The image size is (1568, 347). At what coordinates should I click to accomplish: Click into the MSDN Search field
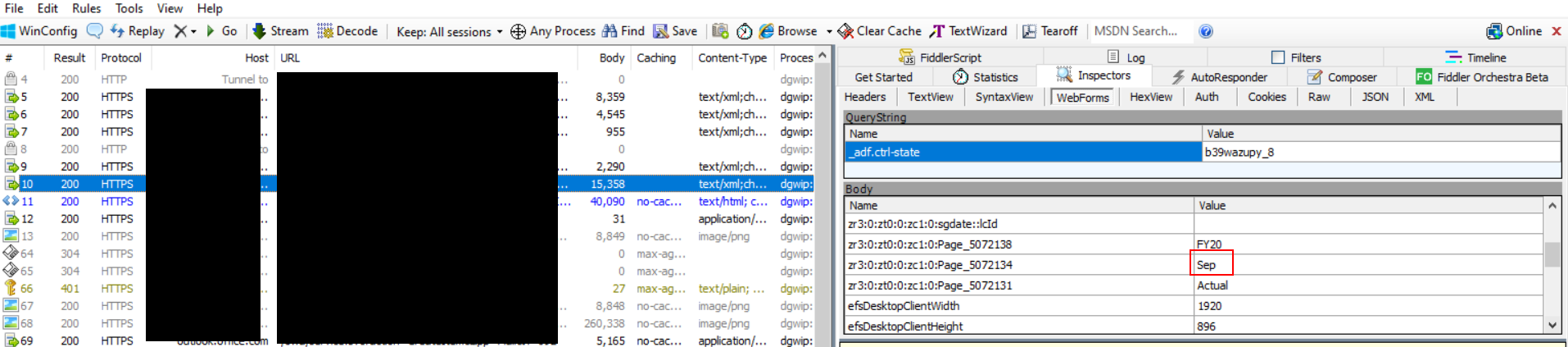pyautogui.click(x=1139, y=31)
